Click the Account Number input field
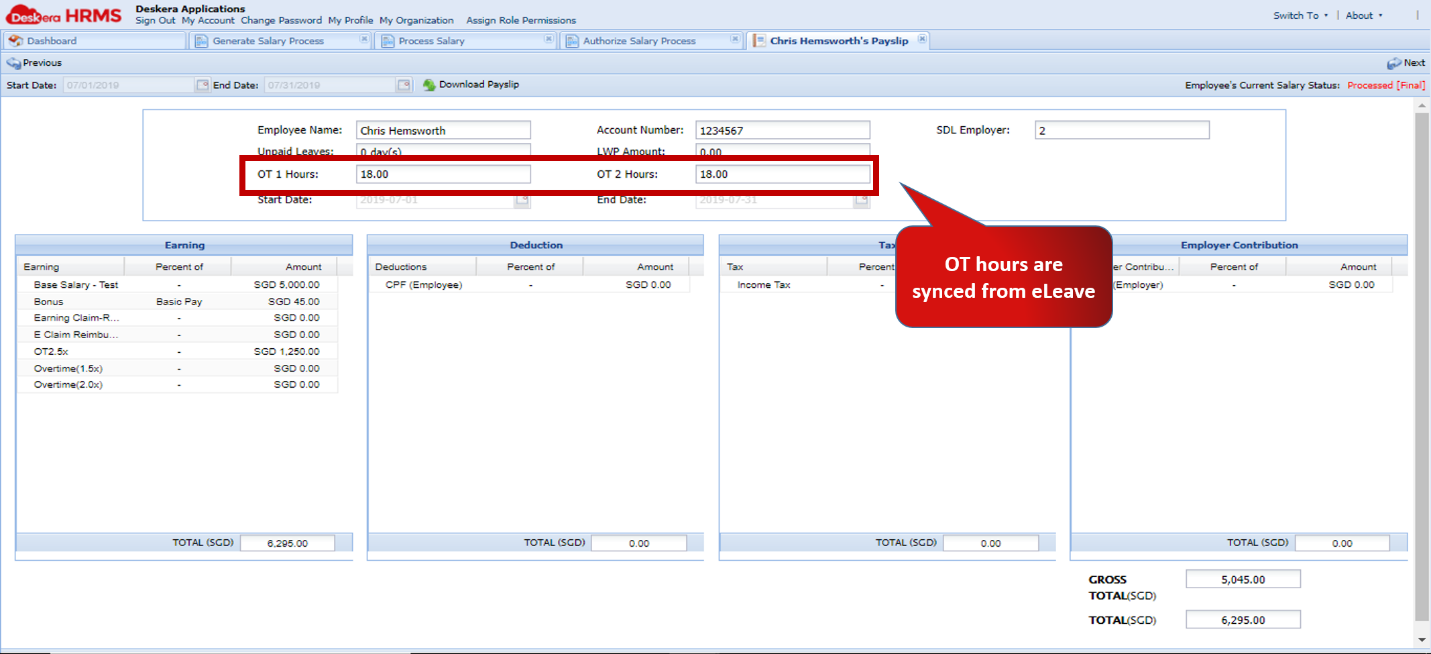Image resolution: width=1431 pixels, height=654 pixels. click(782, 129)
